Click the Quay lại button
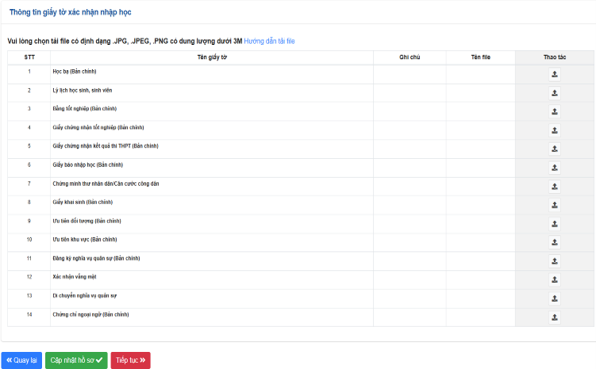This screenshot has height=369, width=596. point(22,360)
